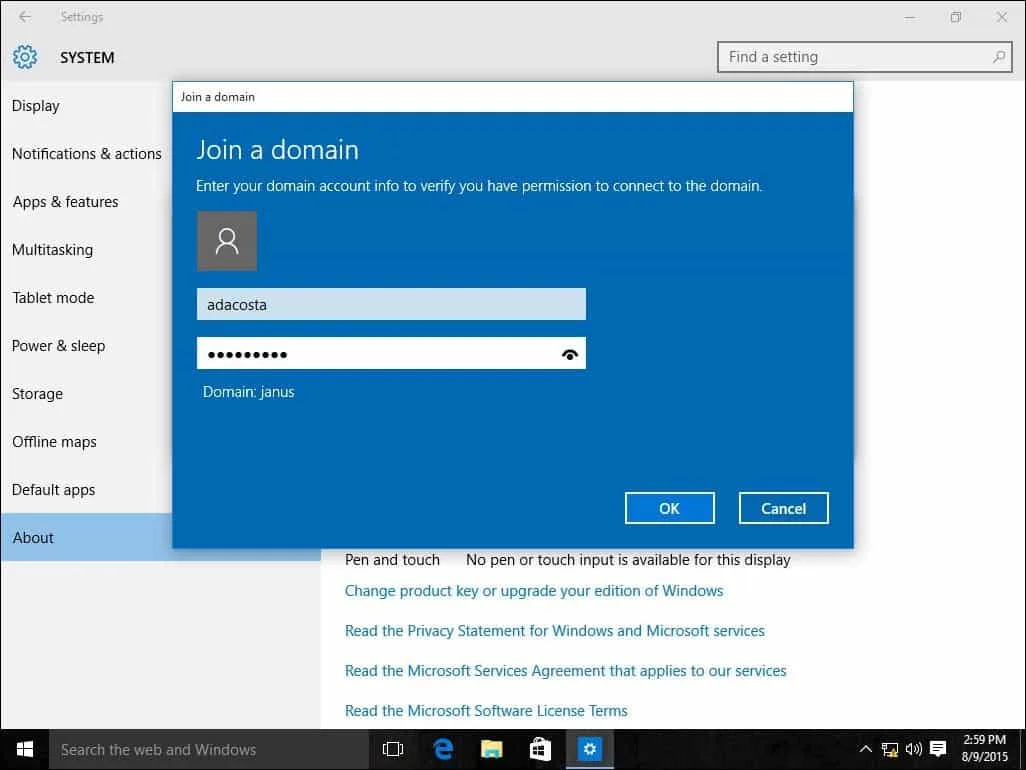Reveal password with the eye icon
Screen dimensions: 1026x770
pos(570,355)
